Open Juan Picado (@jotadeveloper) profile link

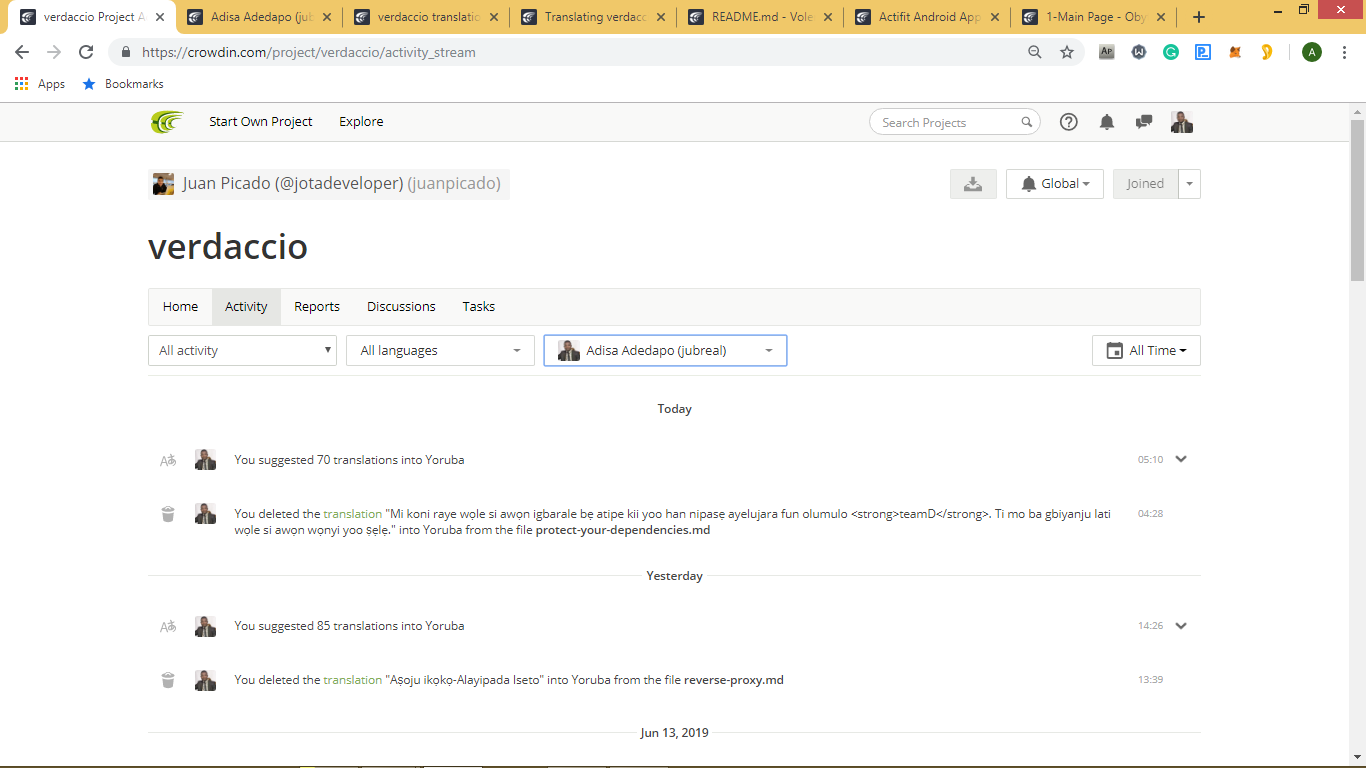coord(293,184)
